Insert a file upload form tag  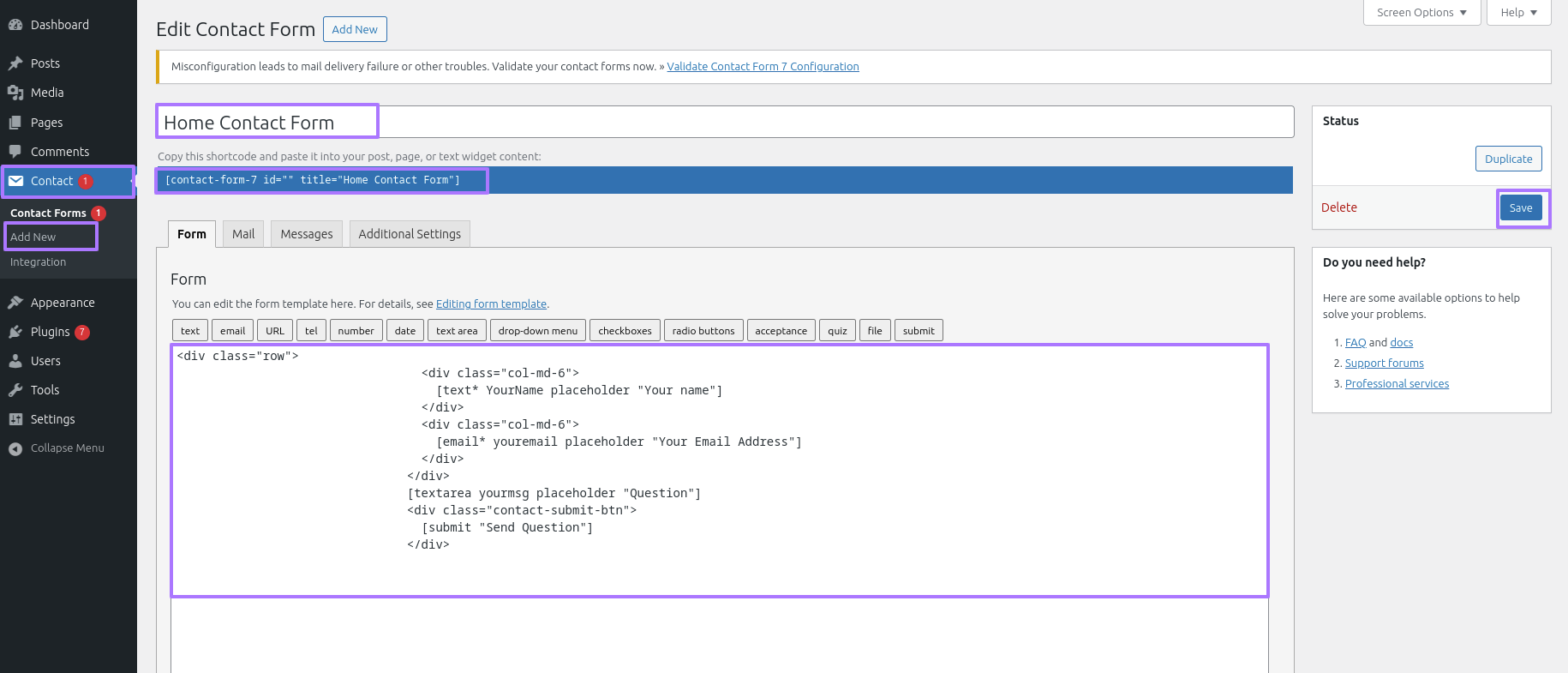click(x=875, y=331)
